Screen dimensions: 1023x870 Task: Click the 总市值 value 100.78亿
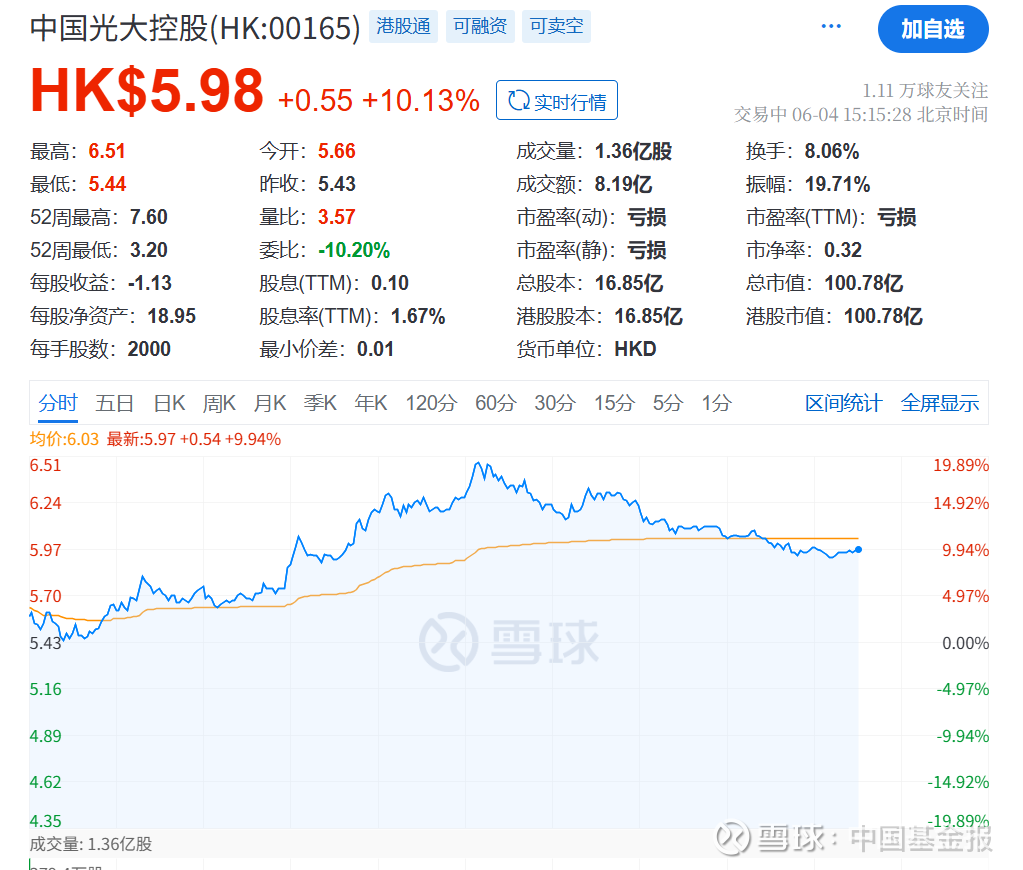click(863, 283)
